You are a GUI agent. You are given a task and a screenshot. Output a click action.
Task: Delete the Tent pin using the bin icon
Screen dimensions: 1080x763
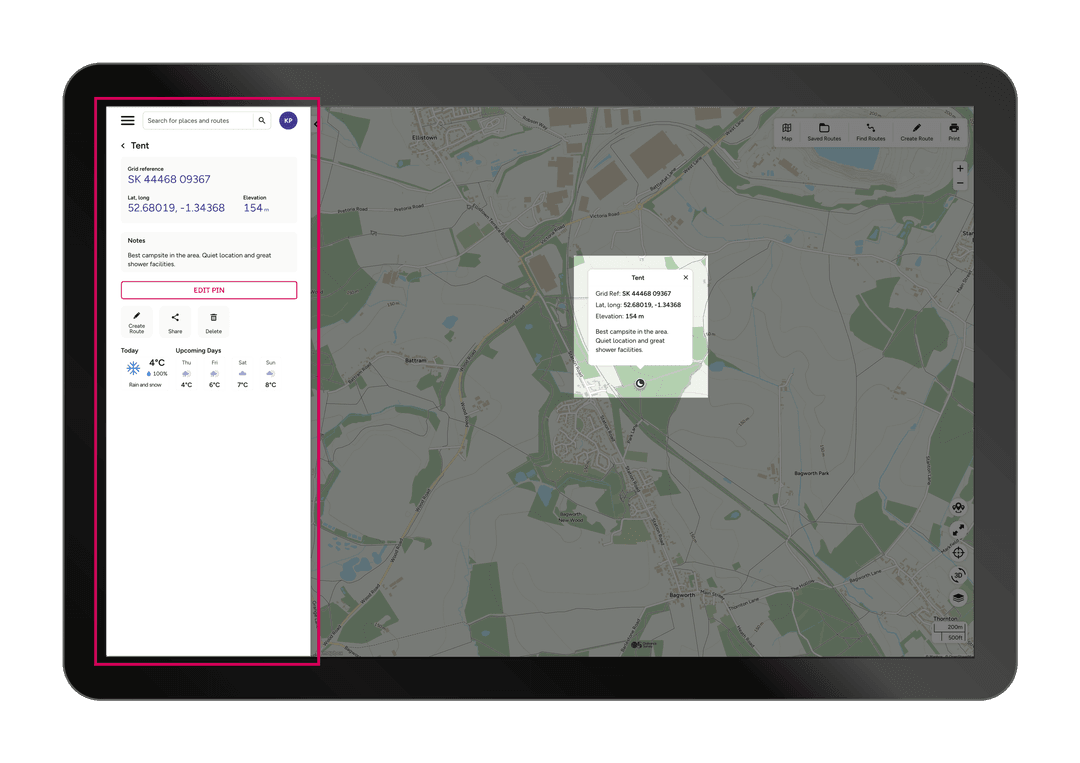pyautogui.click(x=212, y=320)
